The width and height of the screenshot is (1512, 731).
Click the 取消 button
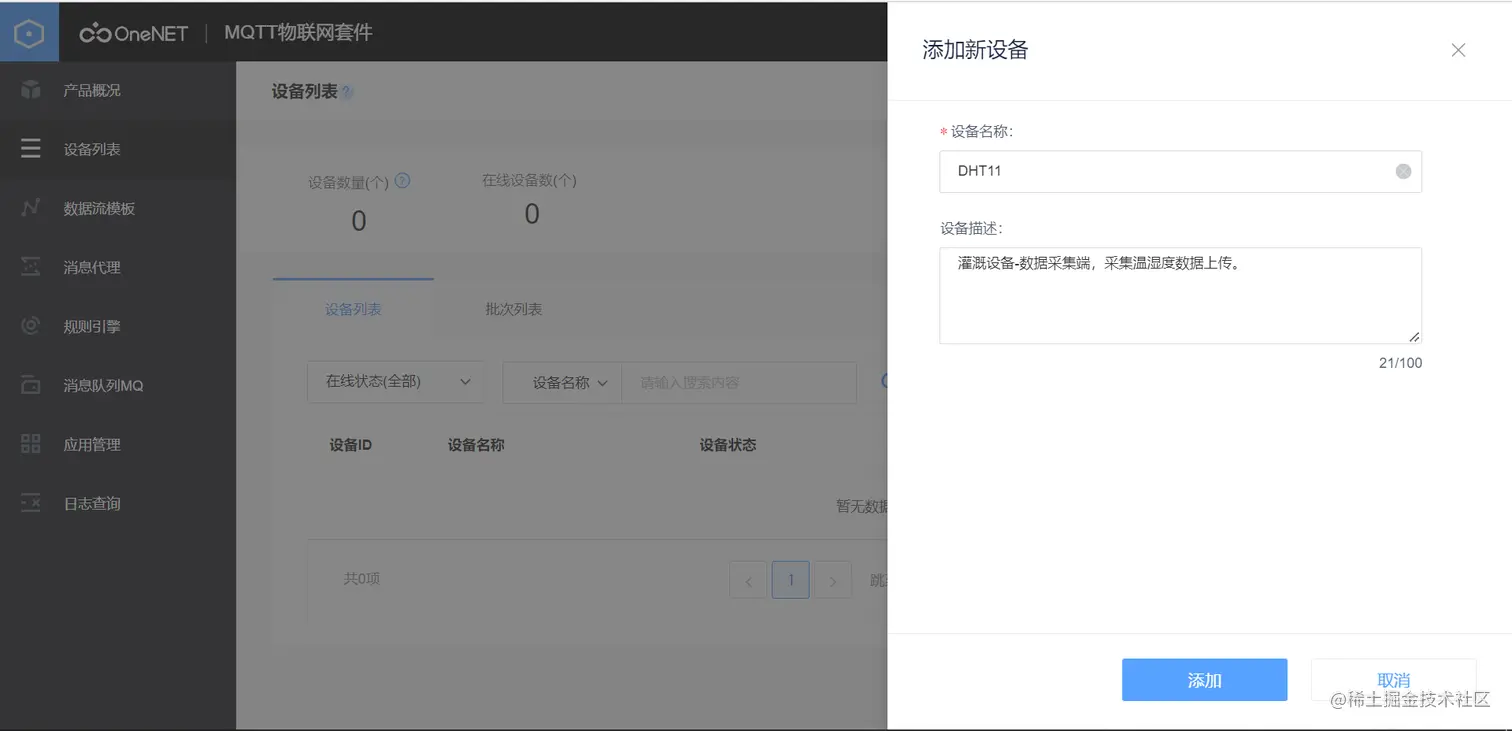[1393, 680]
